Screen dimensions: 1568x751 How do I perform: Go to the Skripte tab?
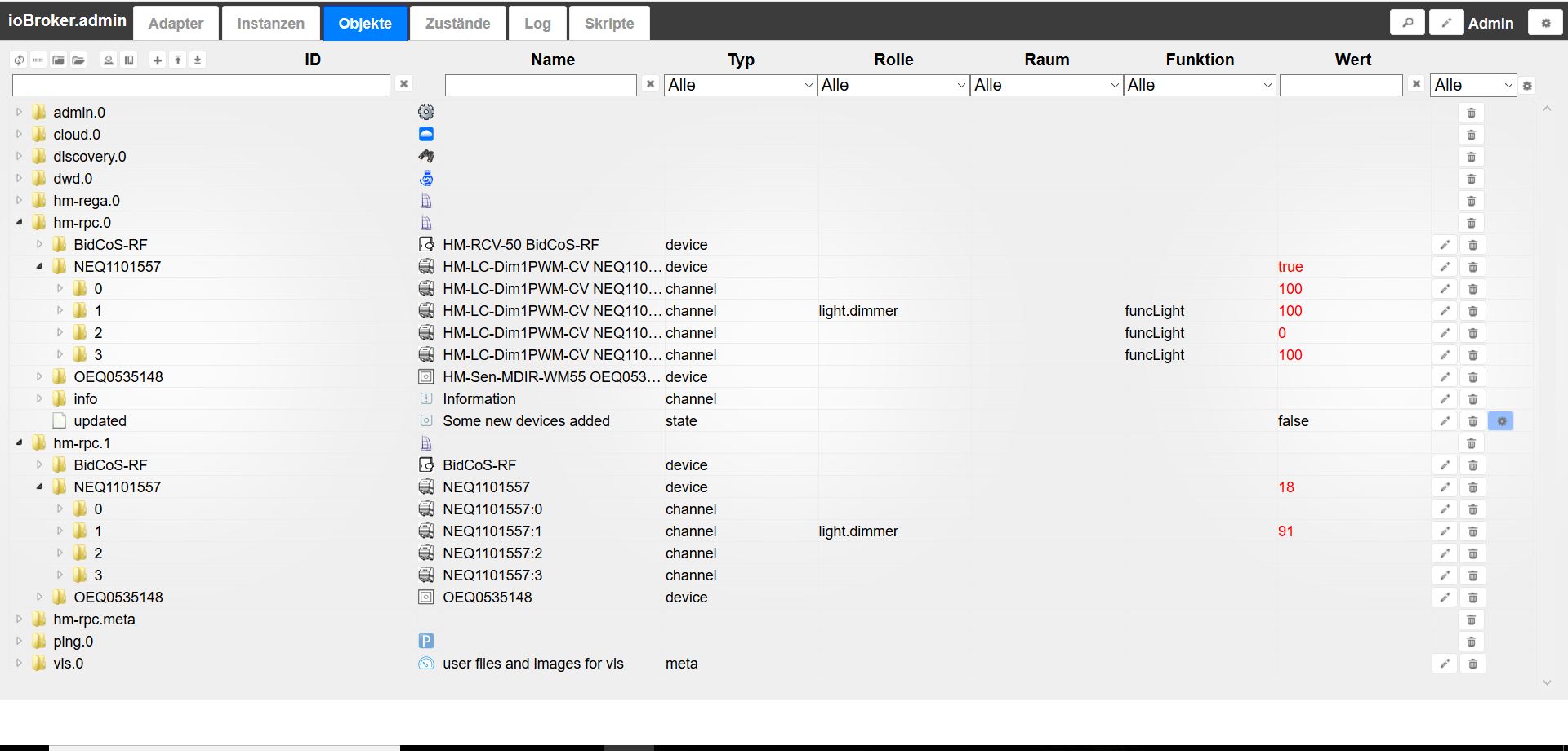pos(609,24)
